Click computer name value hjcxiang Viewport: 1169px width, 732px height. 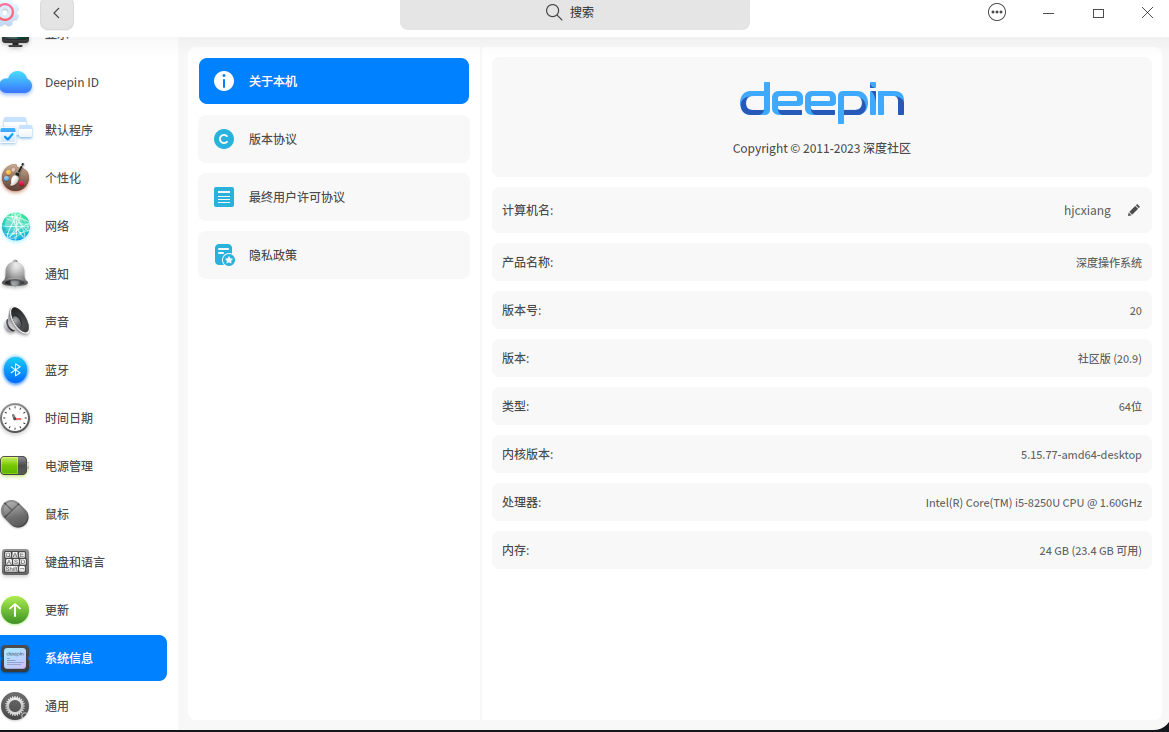pyautogui.click(x=1087, y=211)
